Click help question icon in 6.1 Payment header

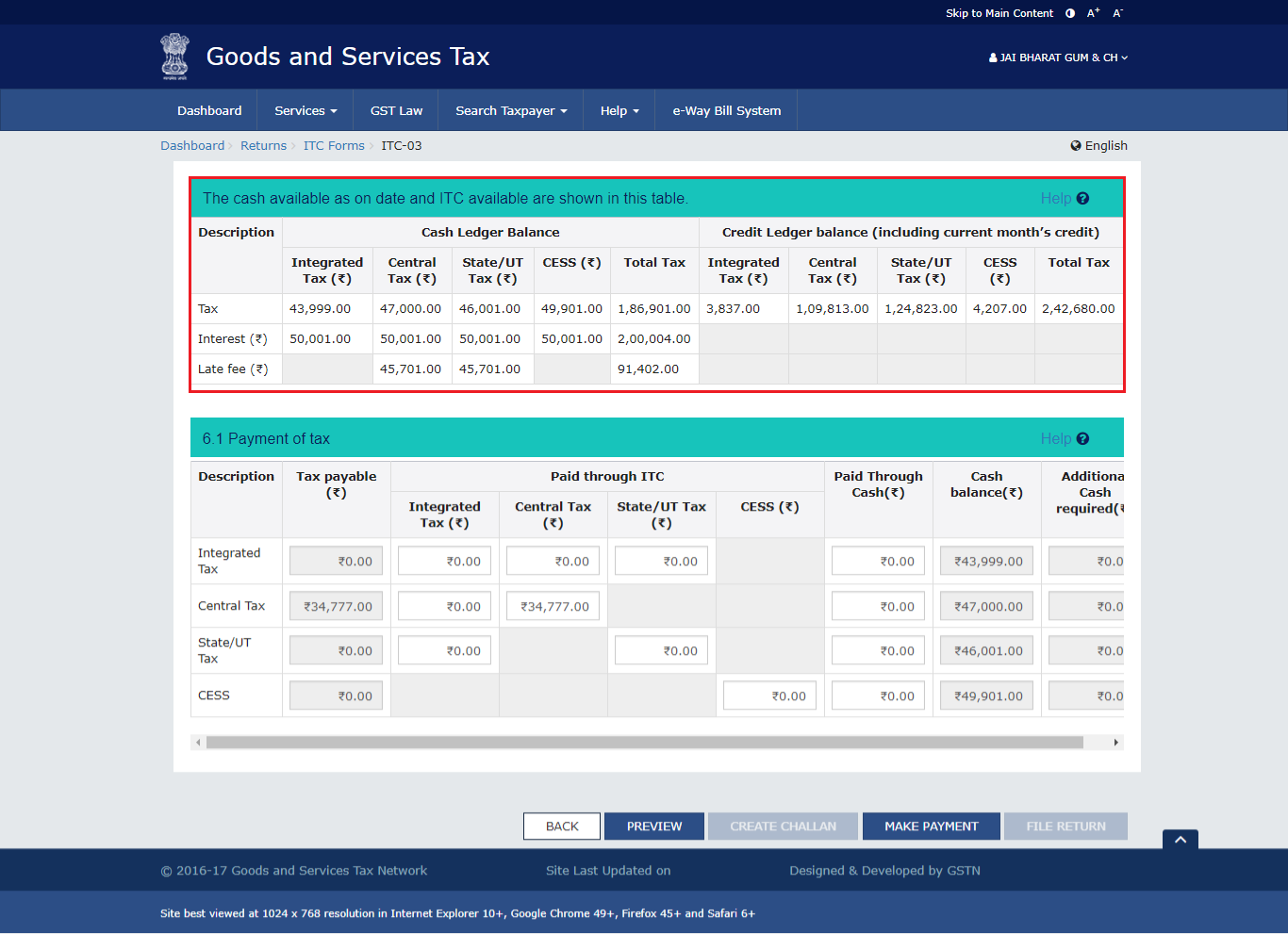(1082, 439)
